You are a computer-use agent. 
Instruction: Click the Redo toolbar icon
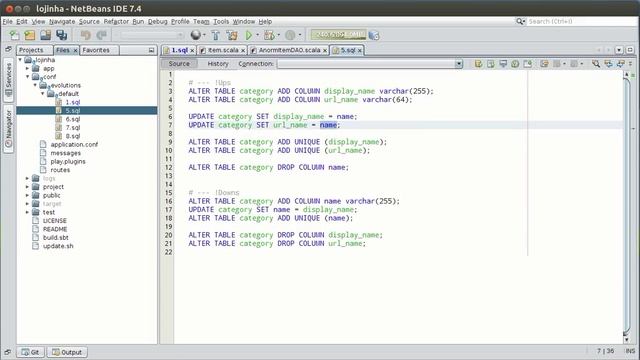[x=101, y=35]
